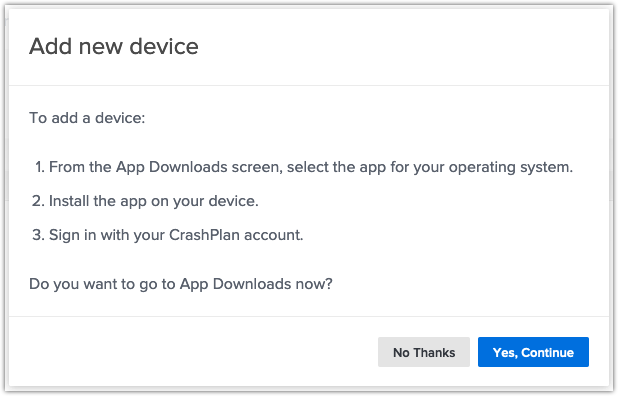This screenshot has width=618, height=396.
Task: Select the Add new device heading
Action: (x=114, y=46)
